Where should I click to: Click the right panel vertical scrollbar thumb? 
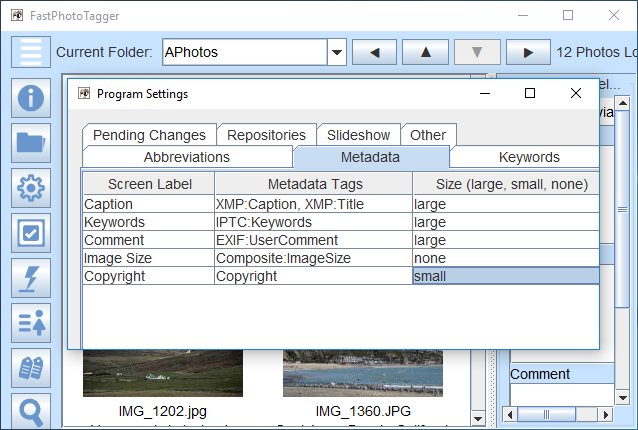coord(623,209)
